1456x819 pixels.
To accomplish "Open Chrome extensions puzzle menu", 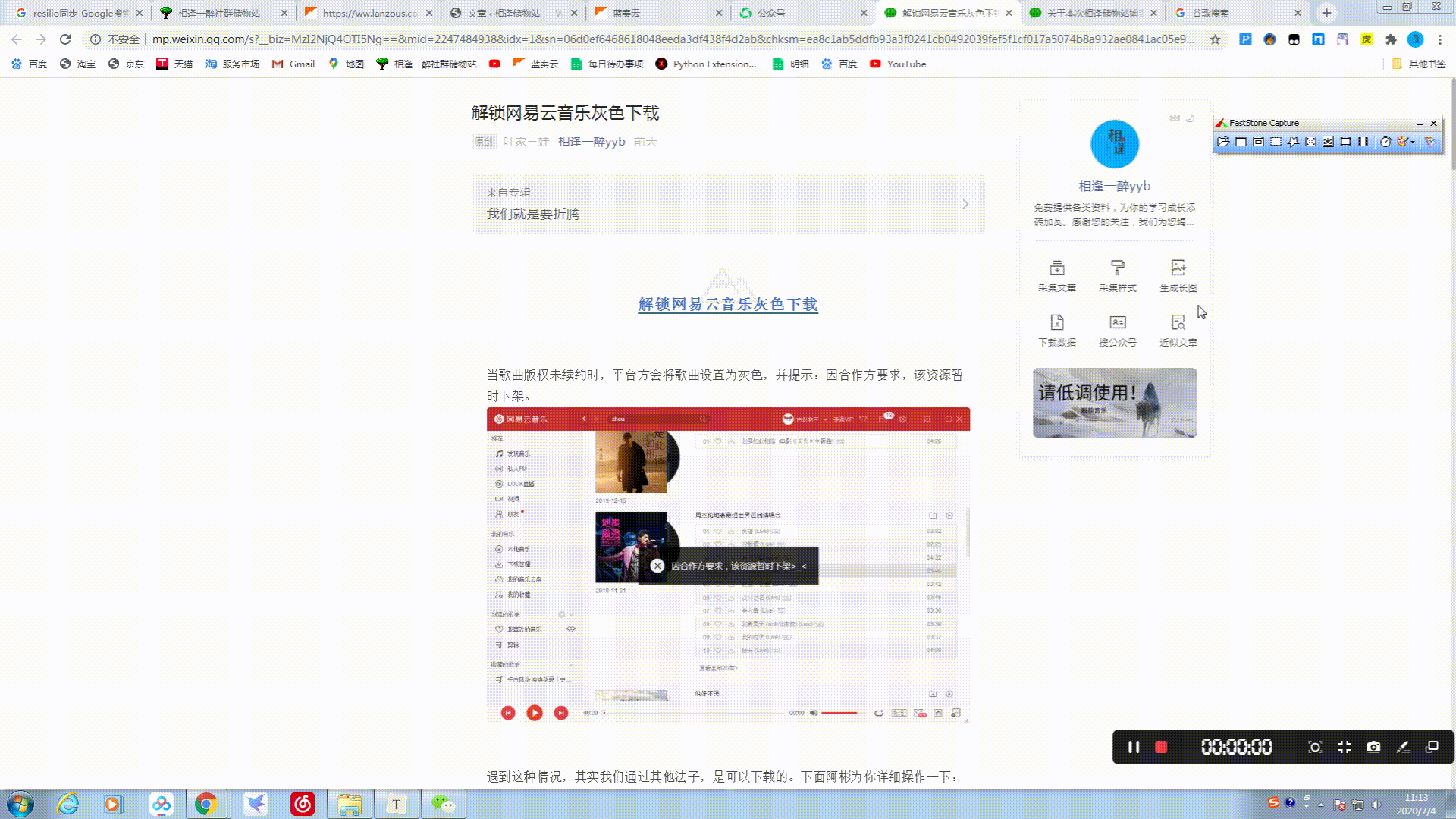I will (1391, 39).
